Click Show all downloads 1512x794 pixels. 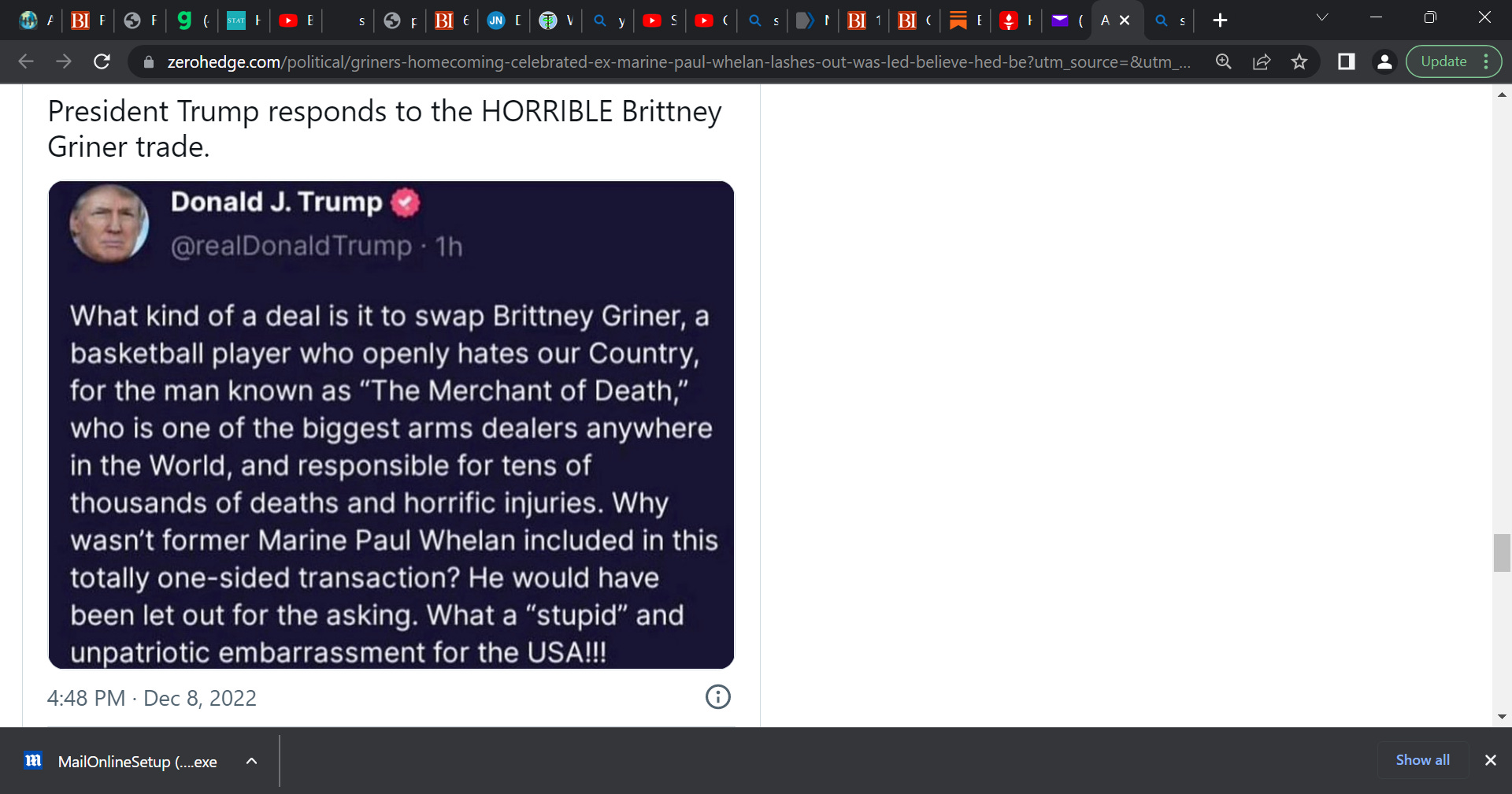click(1422, 760)
